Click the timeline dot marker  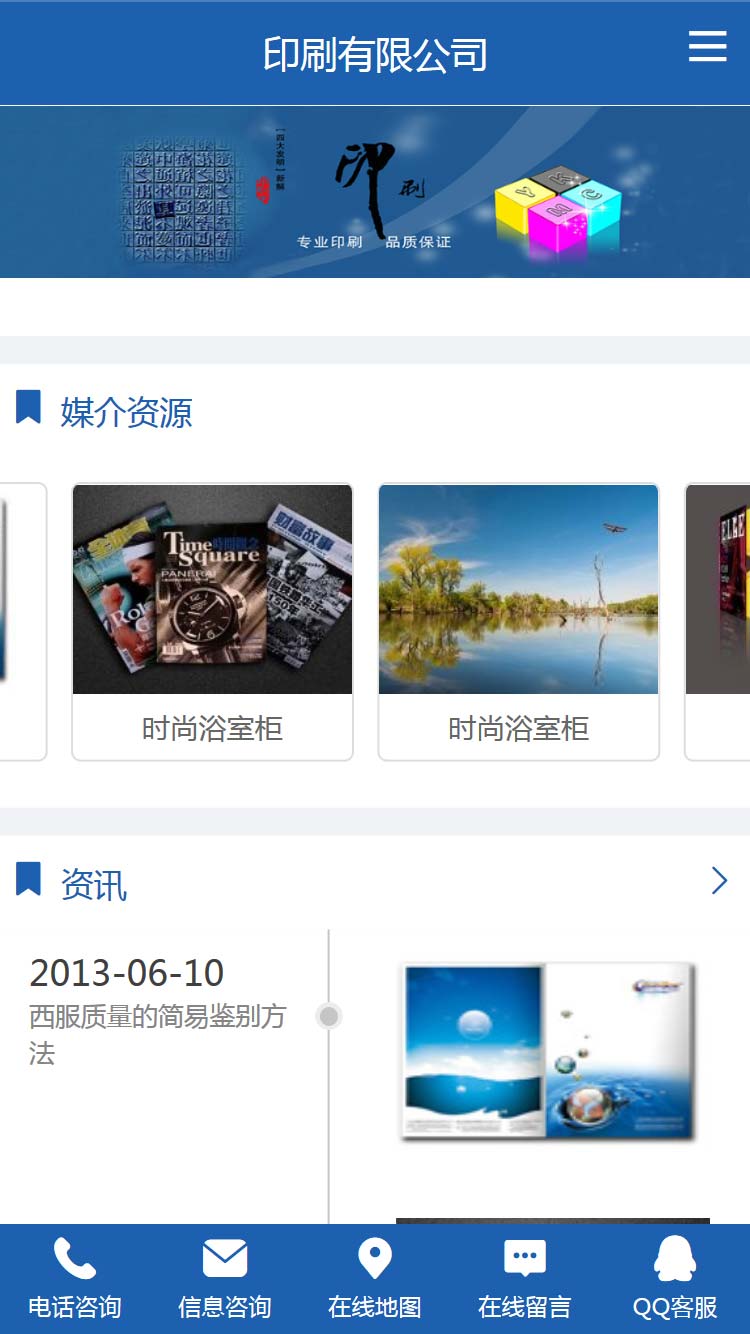(329, 1017)
